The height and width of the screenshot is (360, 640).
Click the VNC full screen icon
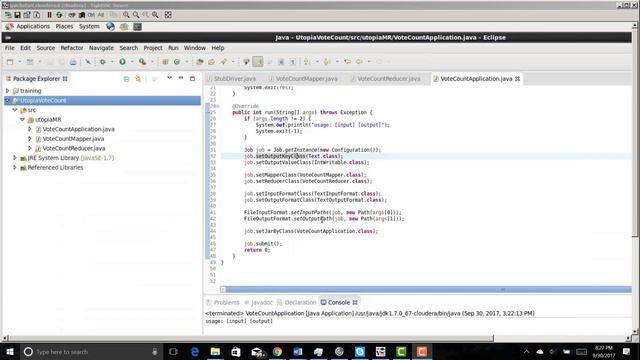(168, 15)
